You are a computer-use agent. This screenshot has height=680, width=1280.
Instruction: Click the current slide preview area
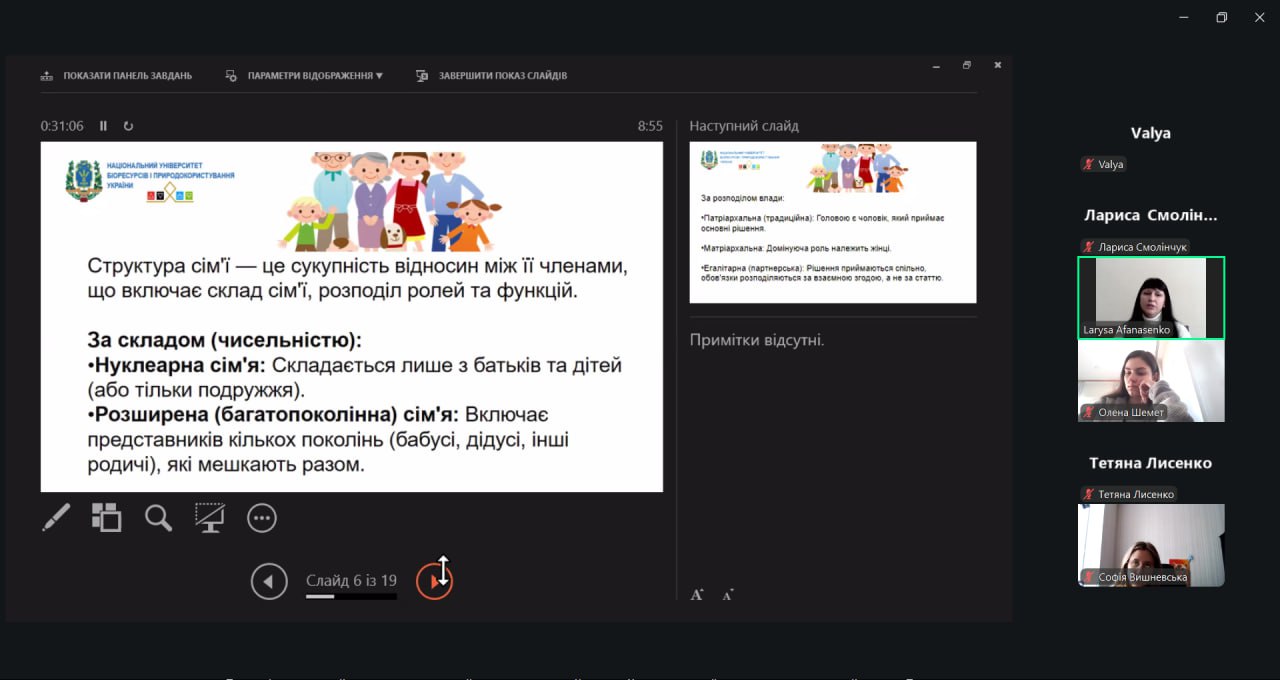coord(352,317)
